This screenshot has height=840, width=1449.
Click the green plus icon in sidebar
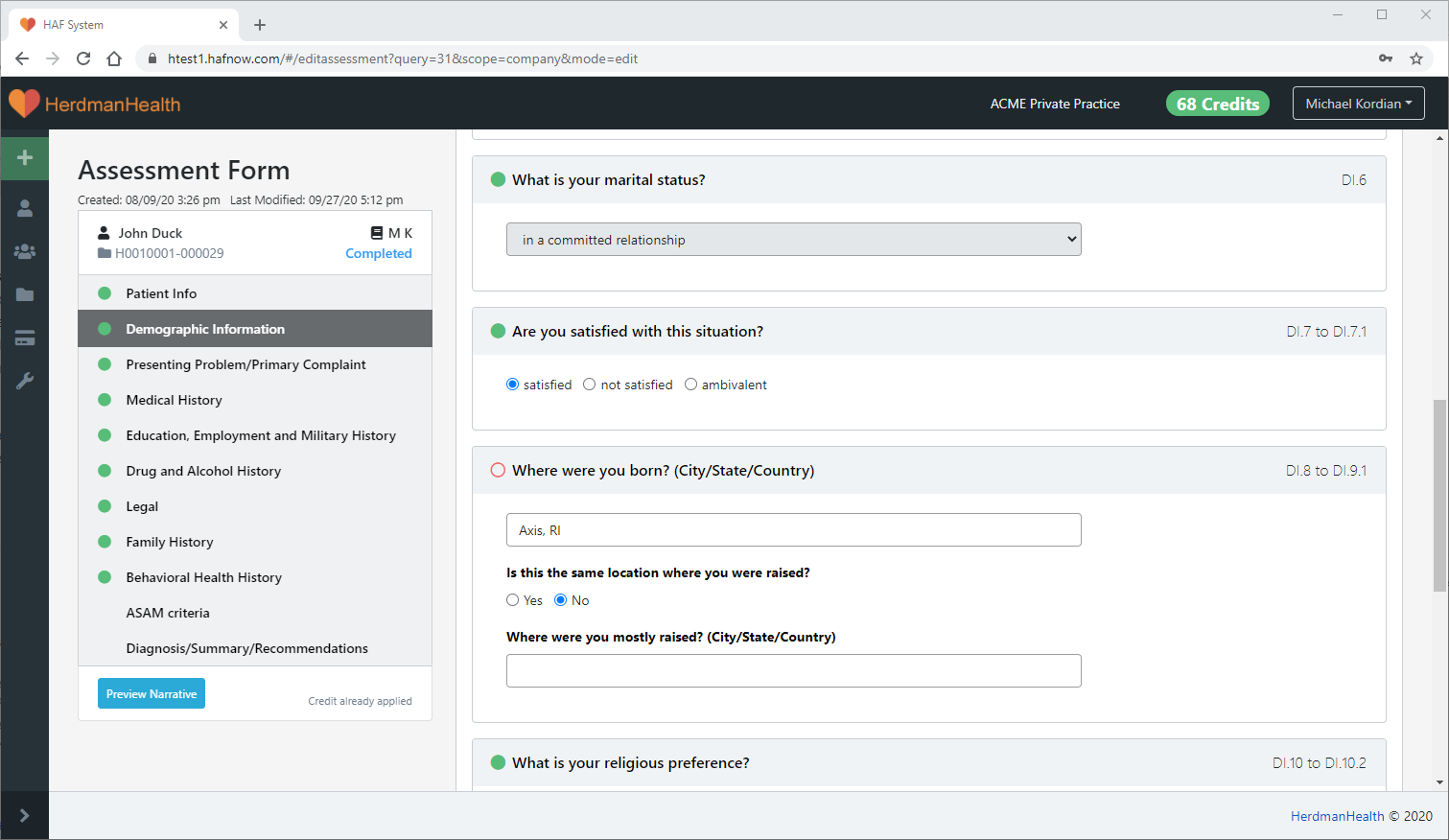tap(25, 157)
